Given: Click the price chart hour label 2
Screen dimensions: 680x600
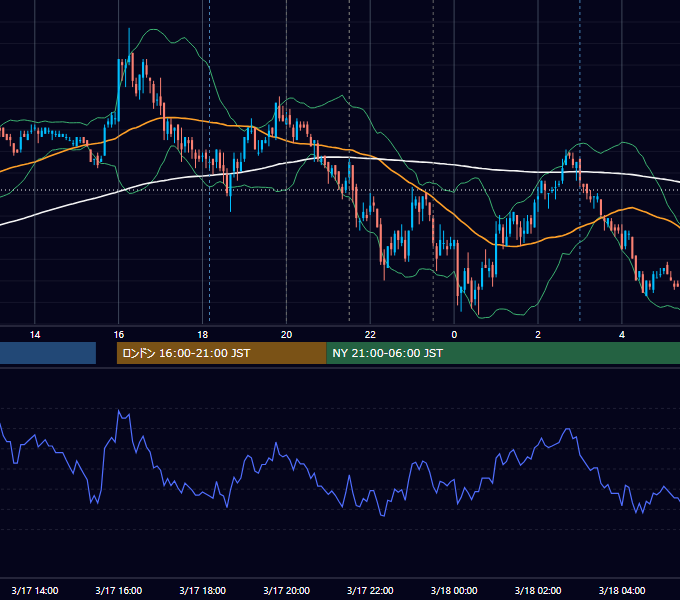Looking at the screenshot, I should pyautogui.click(x=538, y=335).
